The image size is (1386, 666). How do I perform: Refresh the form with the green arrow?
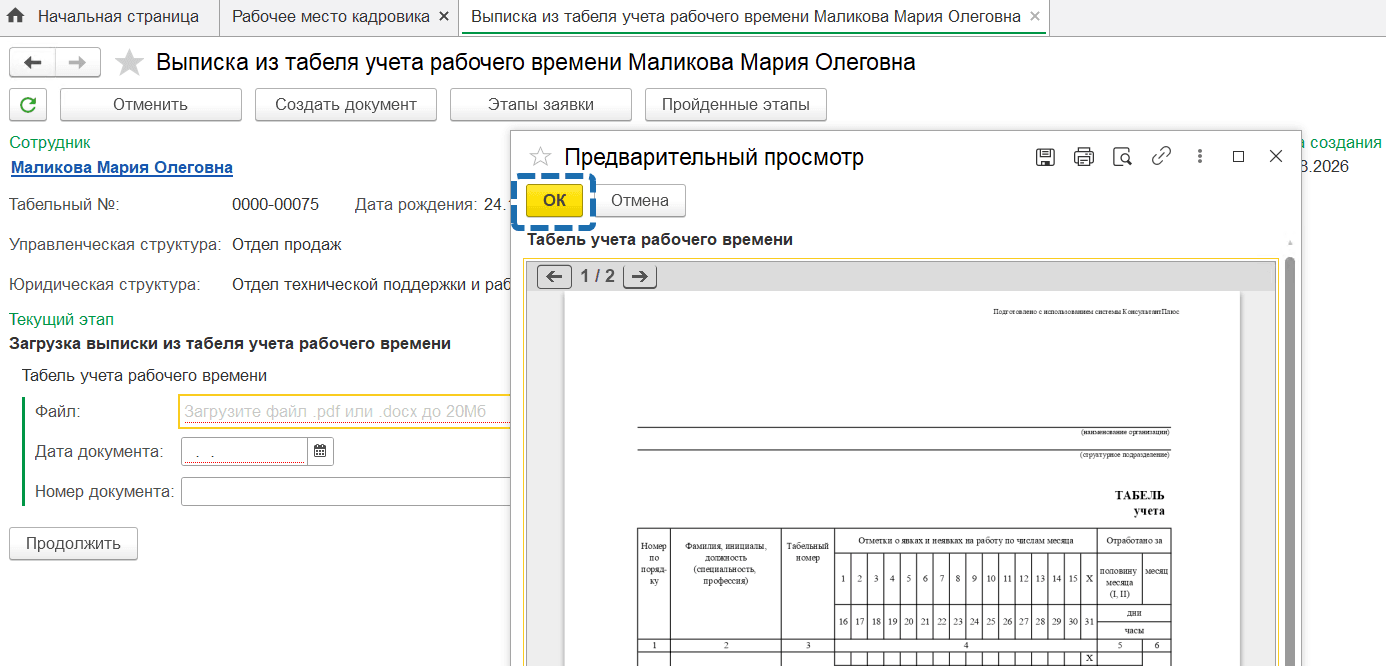[28, 104]
